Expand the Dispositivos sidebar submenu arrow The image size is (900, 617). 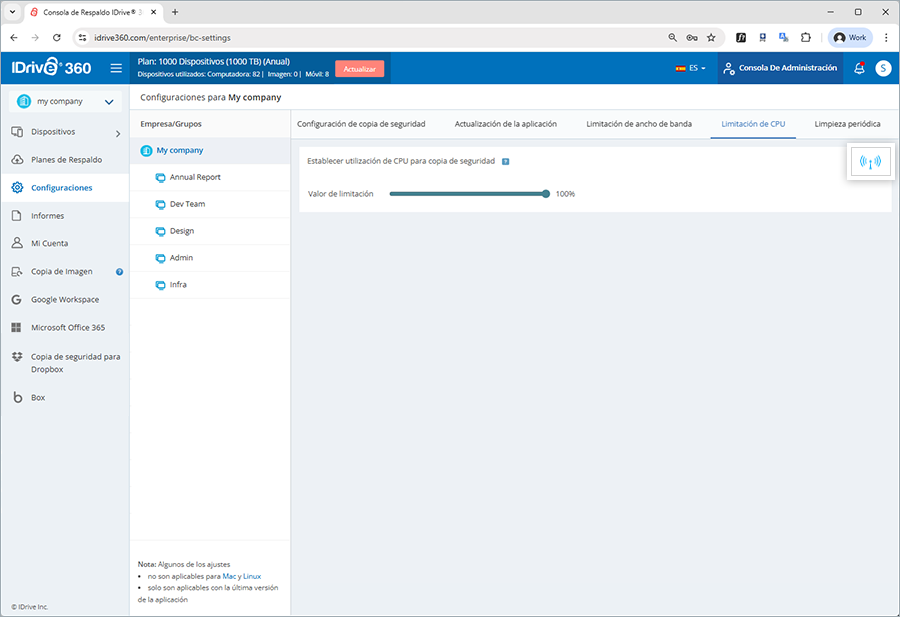(x=117, y=132)
